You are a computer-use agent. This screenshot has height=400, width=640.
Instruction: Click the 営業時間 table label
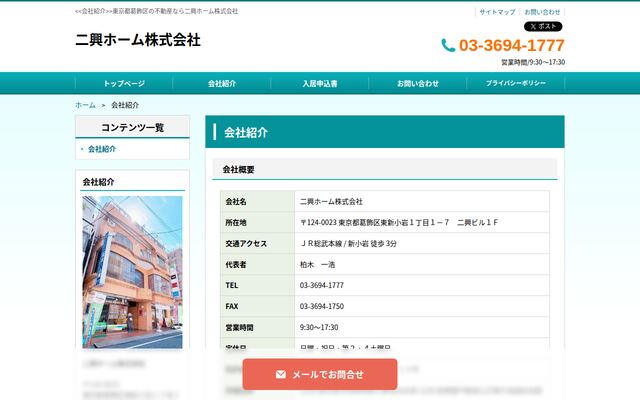click(239, 327)
